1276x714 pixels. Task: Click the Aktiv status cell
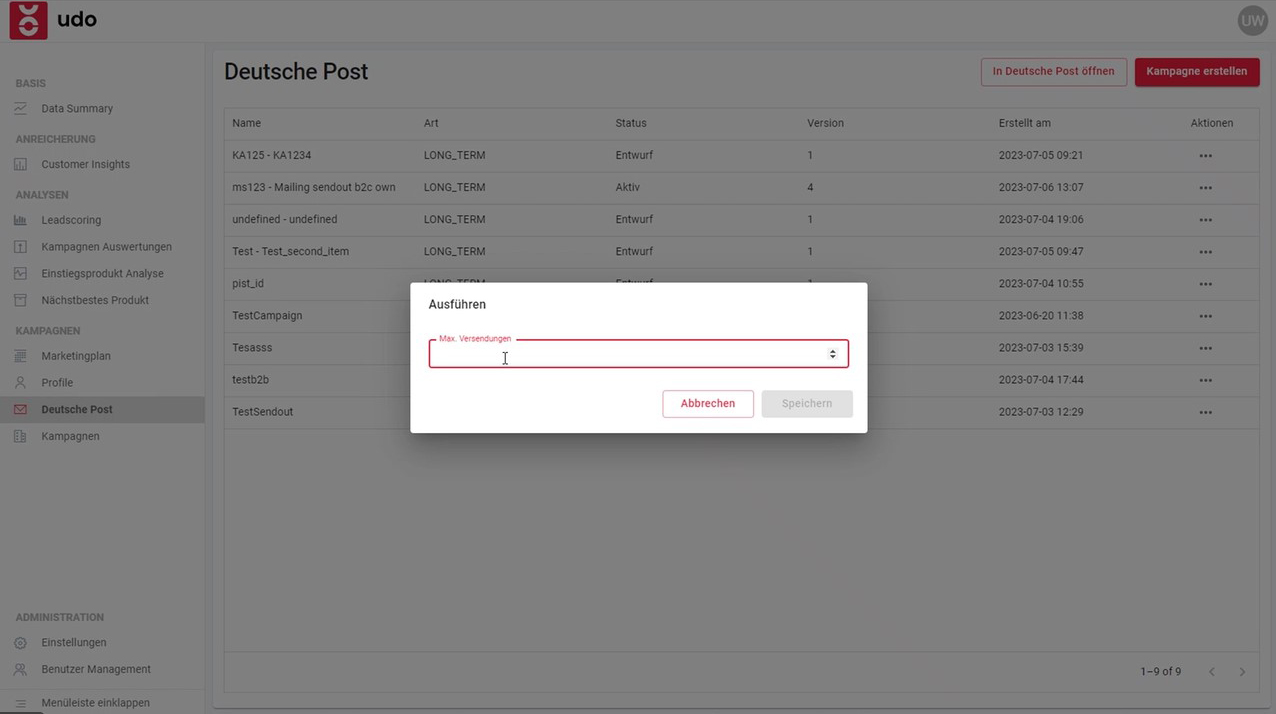(x=628, y=187)
